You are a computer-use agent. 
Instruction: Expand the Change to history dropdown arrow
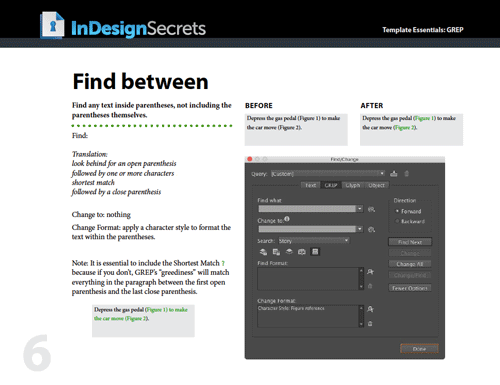click(360, 229)
